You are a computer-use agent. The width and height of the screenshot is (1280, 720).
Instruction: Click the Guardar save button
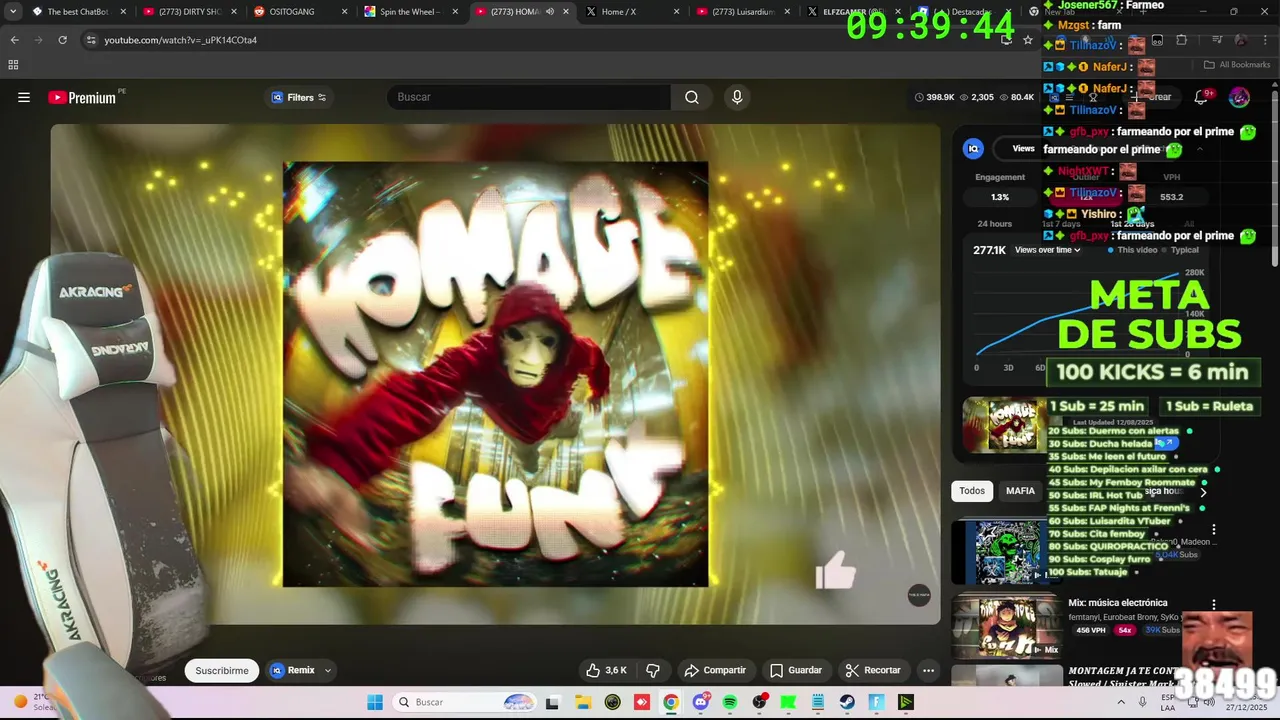point(796,671)
